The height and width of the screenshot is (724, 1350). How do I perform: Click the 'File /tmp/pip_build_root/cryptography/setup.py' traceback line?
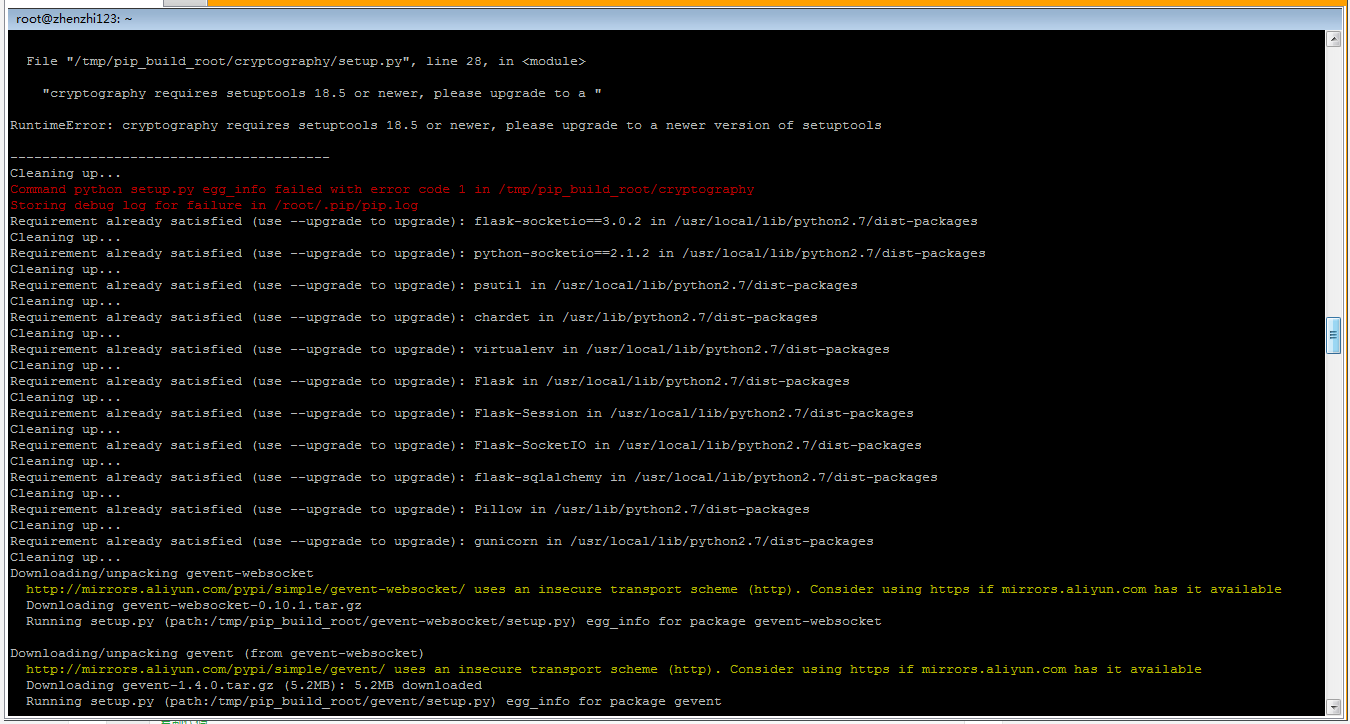306,62
